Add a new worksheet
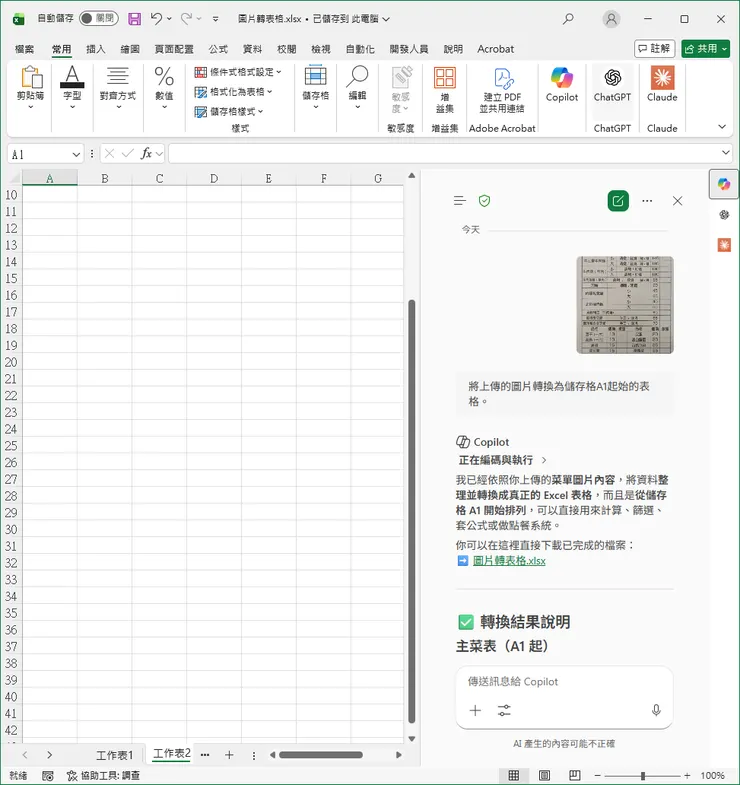 [x=229, y=755]
